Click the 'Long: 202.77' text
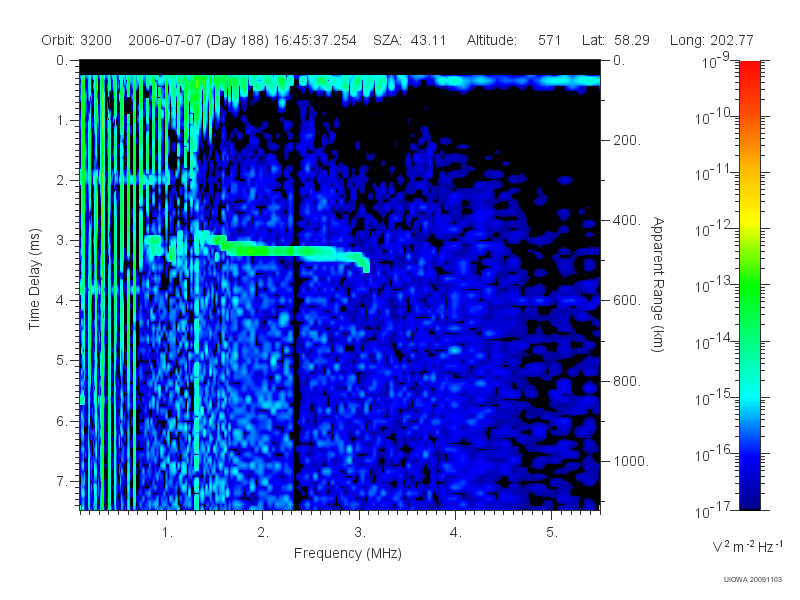This screenshot has width=800, height=600. (712, 40)
